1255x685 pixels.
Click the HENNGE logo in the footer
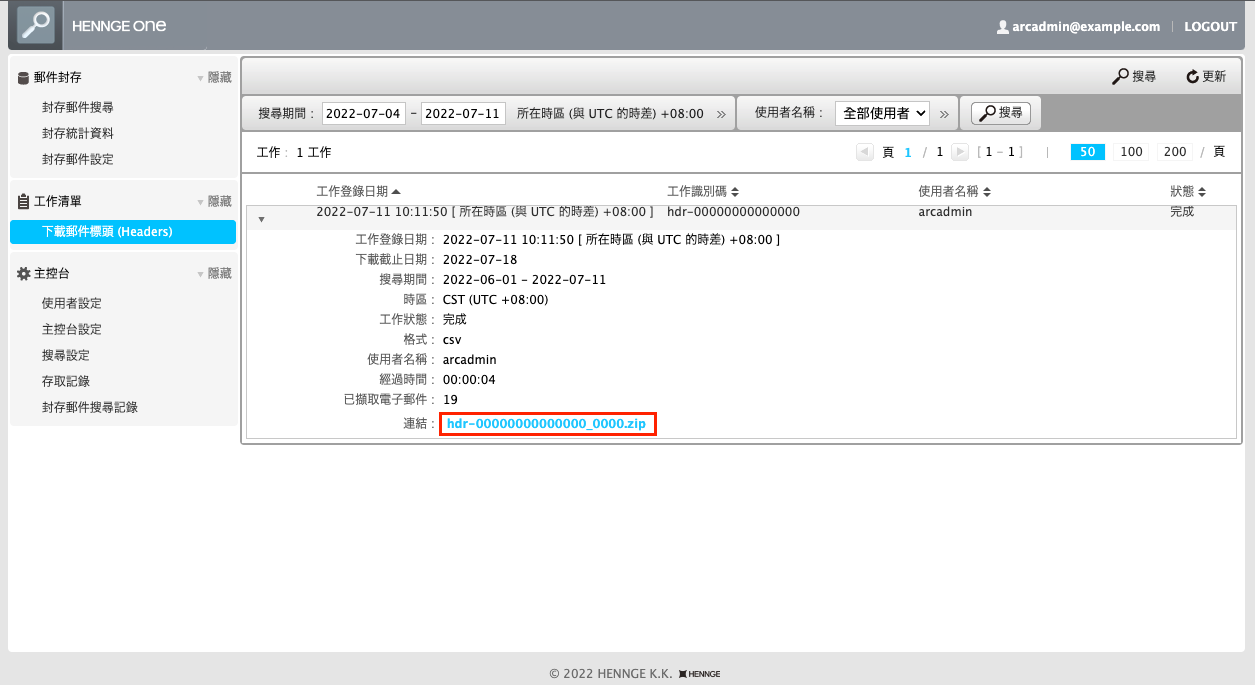(x=699, y=674)
